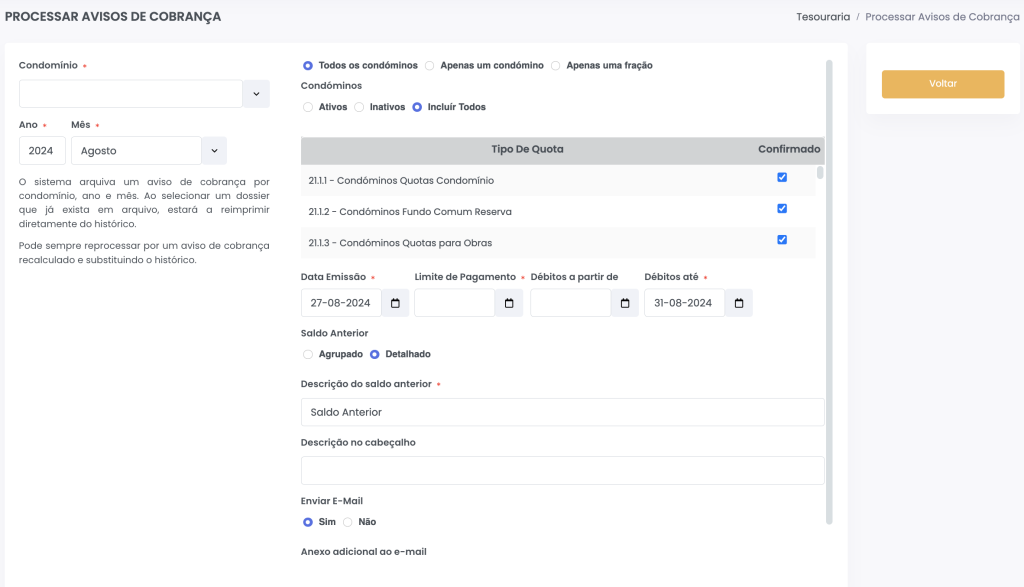The width and height of the screenshot is (1024, 587).
Task: Open the Agosto month combo box
Action: (x=136, y=151)
